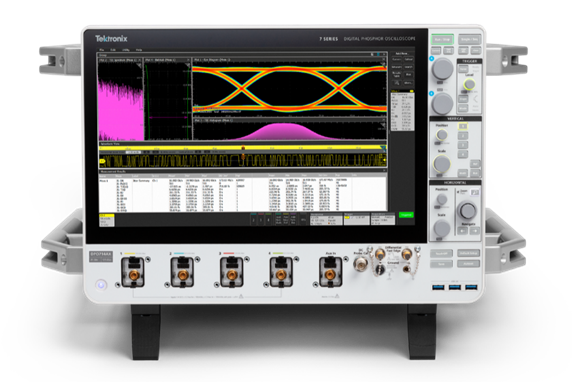The height and width of the screenshot is (382, 572).
Task: Select the channel 1 vertical button
Action: tap(463, 126)
